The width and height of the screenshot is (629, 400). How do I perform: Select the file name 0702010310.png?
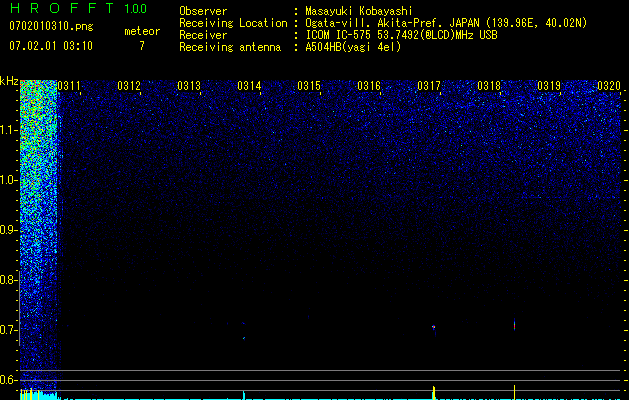click(x=51, y=27)
